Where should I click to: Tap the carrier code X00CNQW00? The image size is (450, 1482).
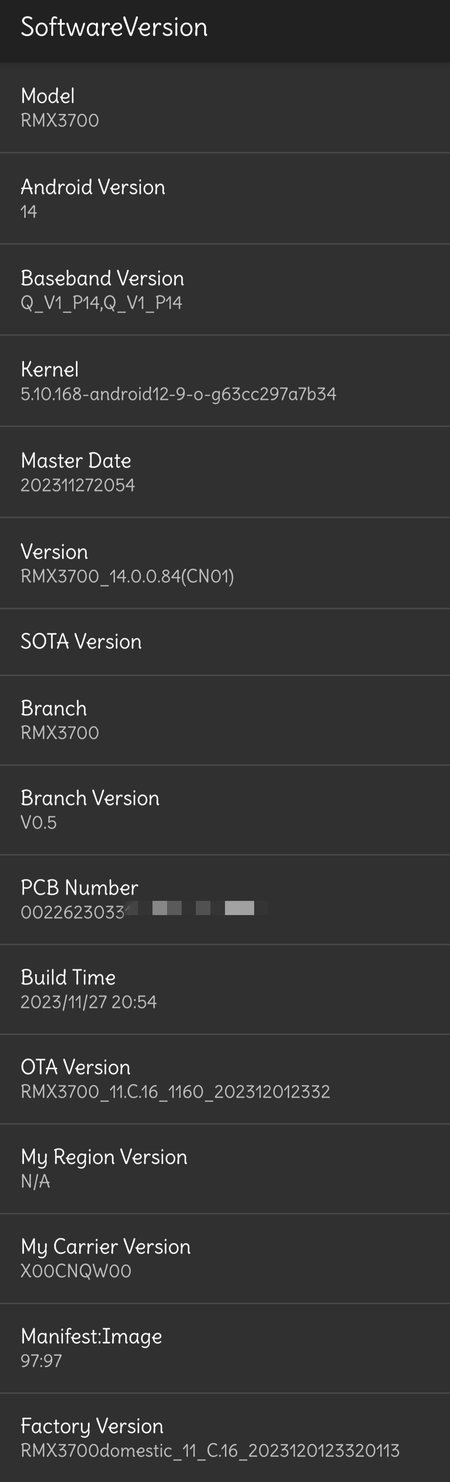pos(76,1271)
